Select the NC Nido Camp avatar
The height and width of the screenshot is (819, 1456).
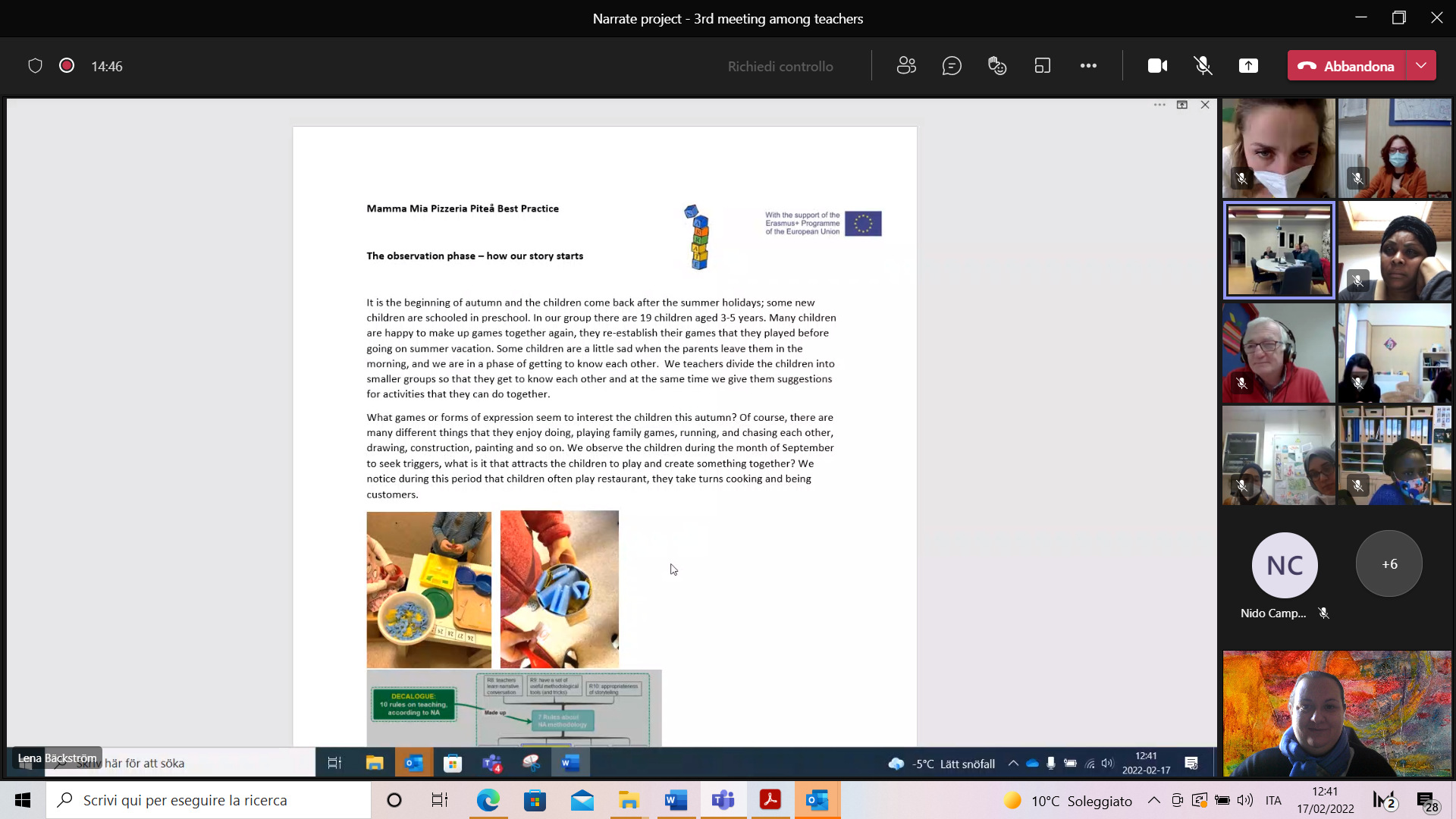pos(1285,565)
